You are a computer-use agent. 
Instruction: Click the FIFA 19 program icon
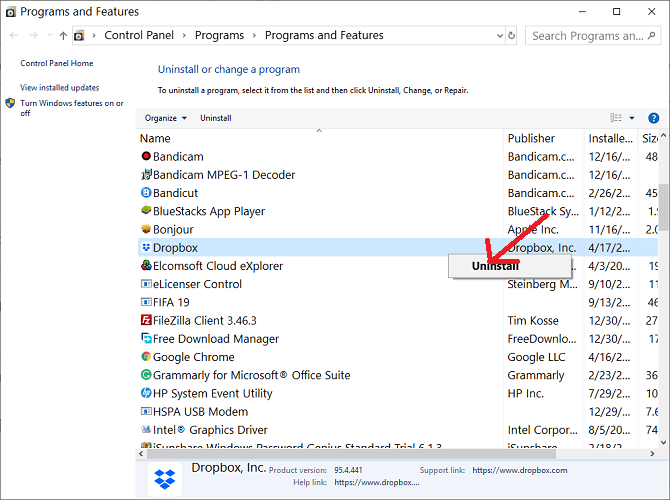(146, 302)
